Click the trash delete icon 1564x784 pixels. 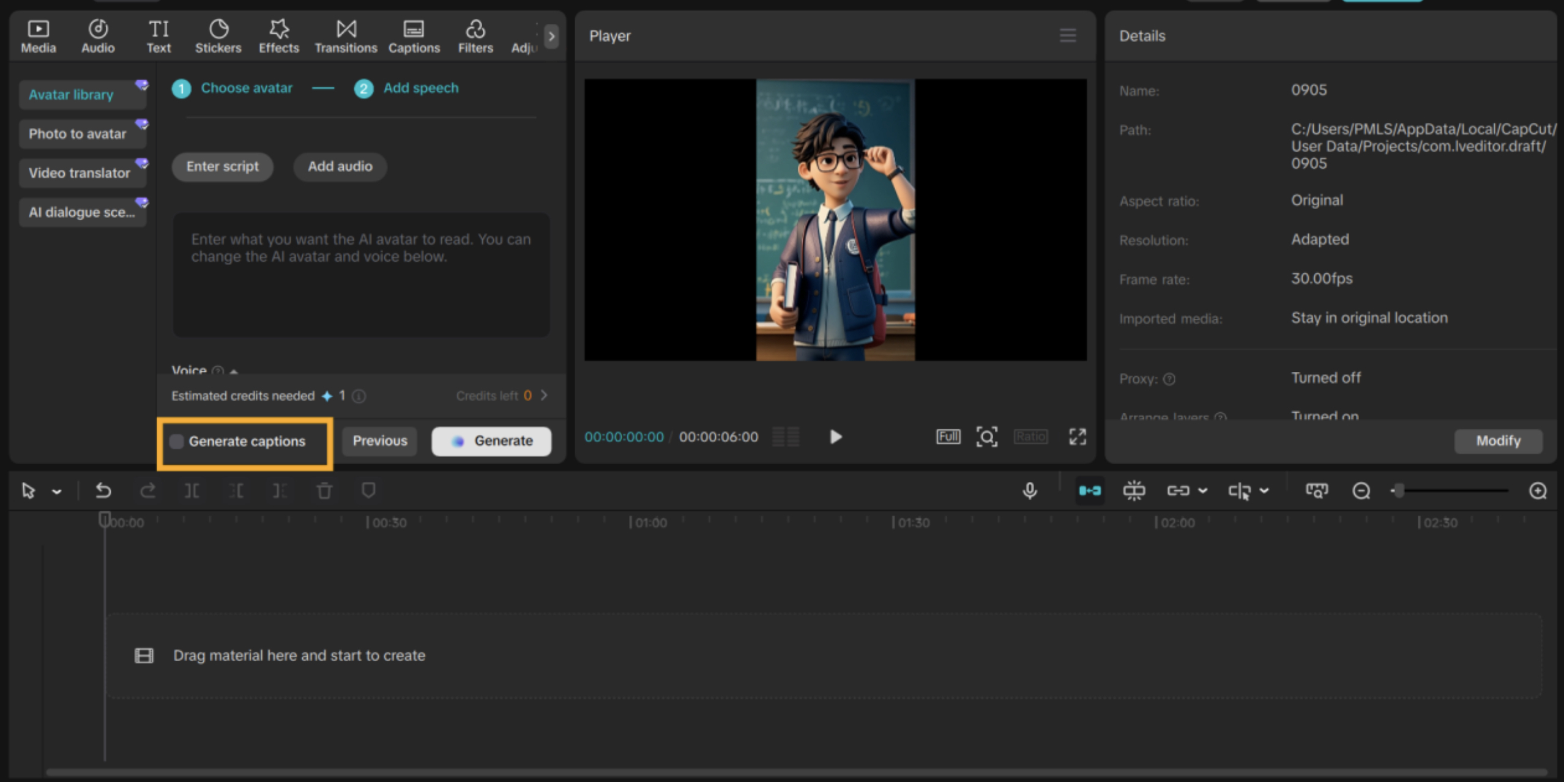click(324, 491)
